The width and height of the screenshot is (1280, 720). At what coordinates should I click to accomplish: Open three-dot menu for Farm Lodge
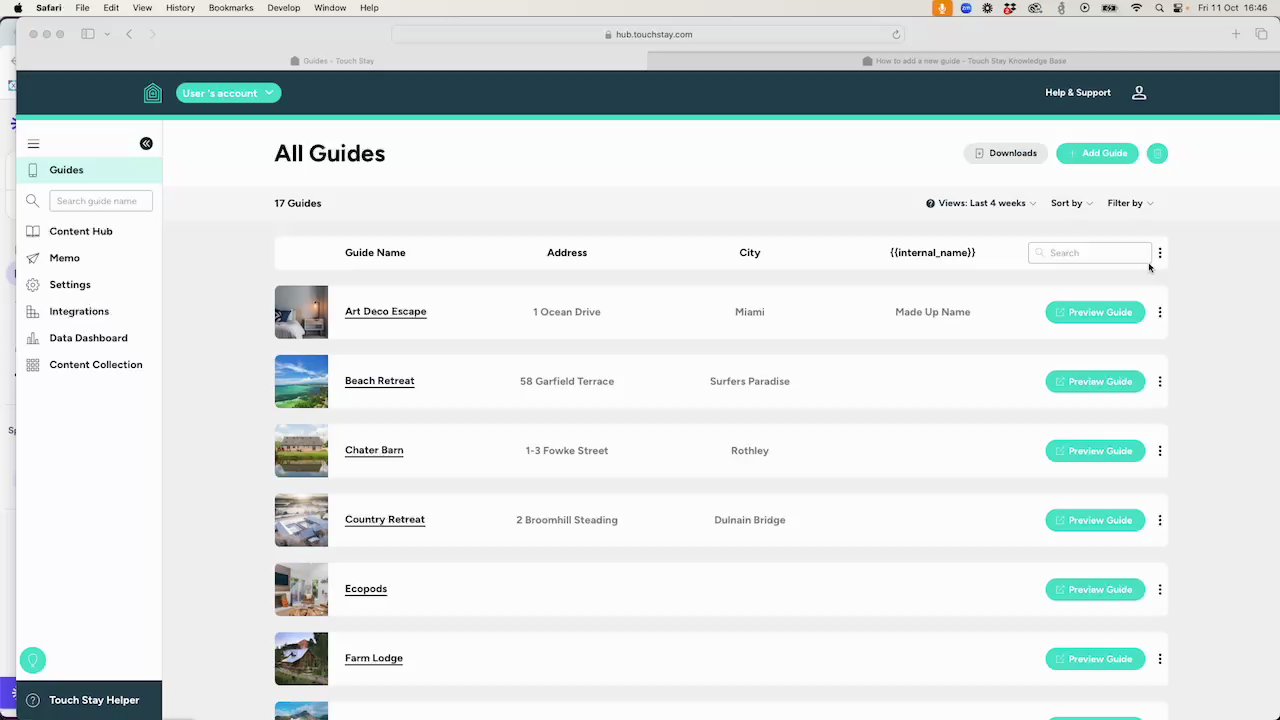[x=1160, y=659]
